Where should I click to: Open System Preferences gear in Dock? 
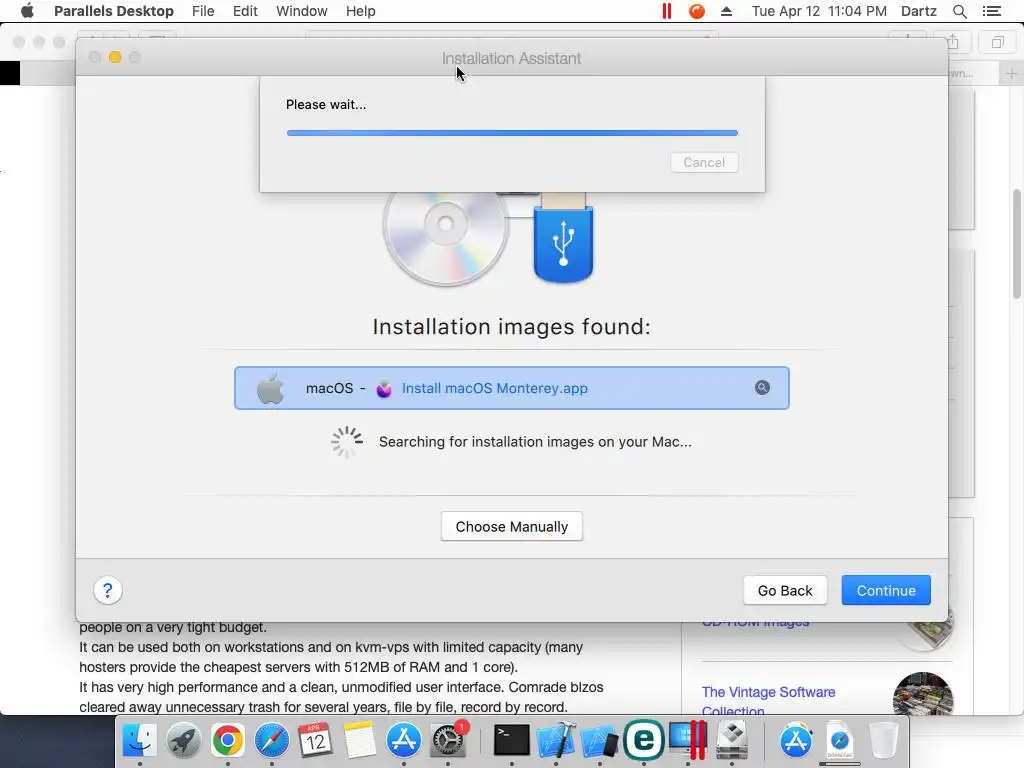pos(448,741)
